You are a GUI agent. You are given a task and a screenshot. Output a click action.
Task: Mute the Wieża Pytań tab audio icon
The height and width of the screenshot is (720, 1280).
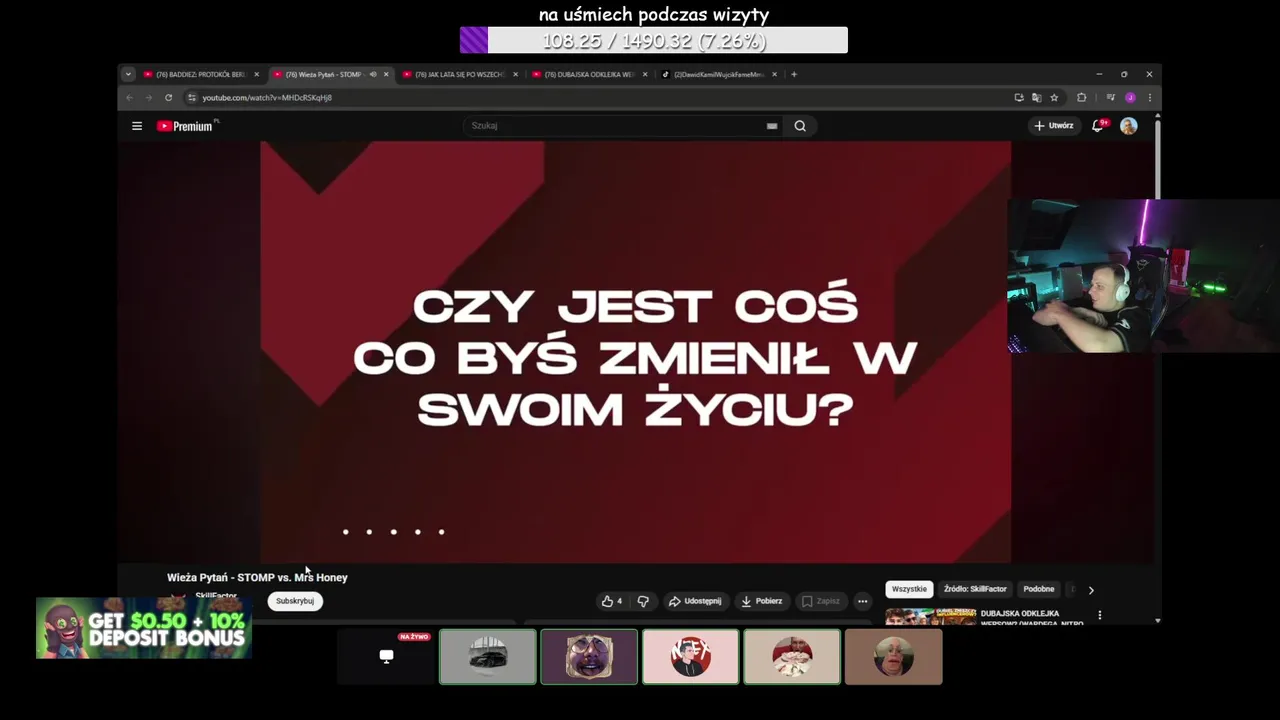click(x=373, y=74)
